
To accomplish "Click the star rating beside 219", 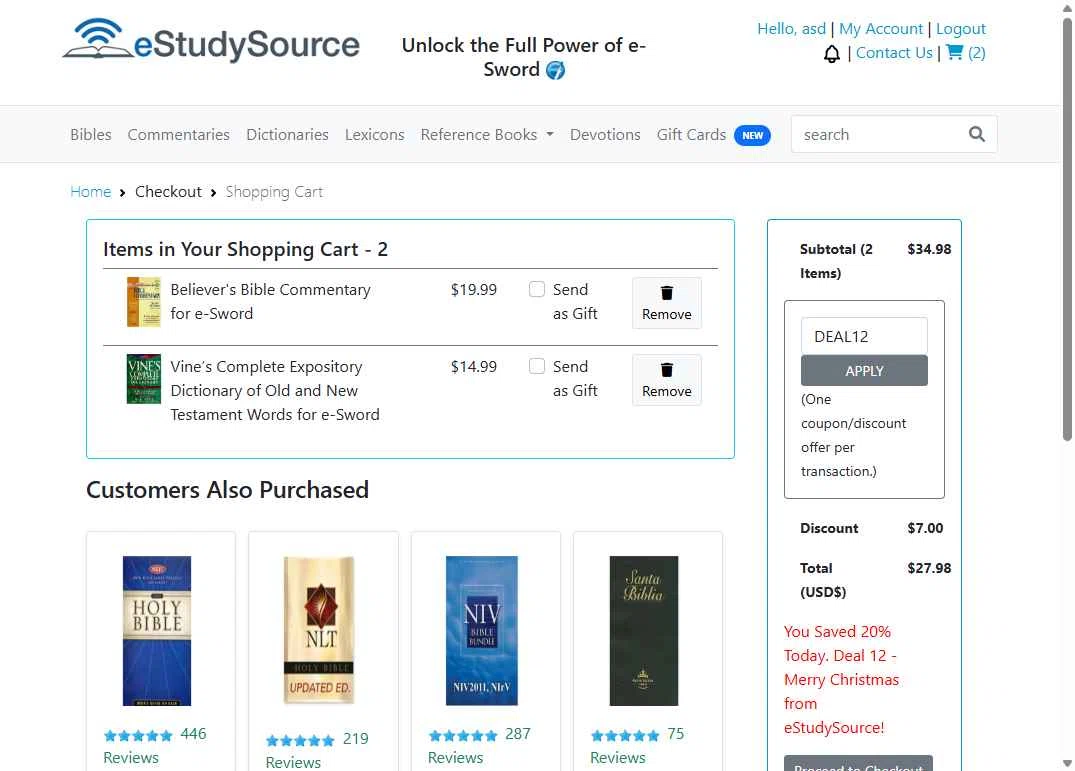I will 300,740.
